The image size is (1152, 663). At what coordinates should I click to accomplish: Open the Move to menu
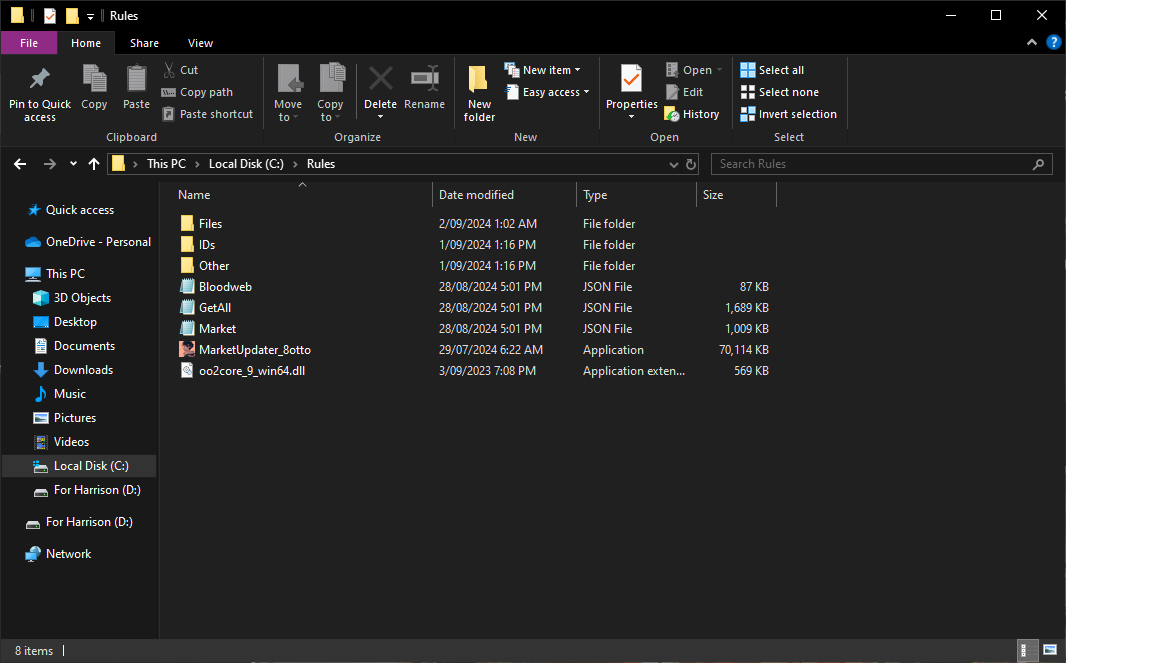(x=288, y=93)
